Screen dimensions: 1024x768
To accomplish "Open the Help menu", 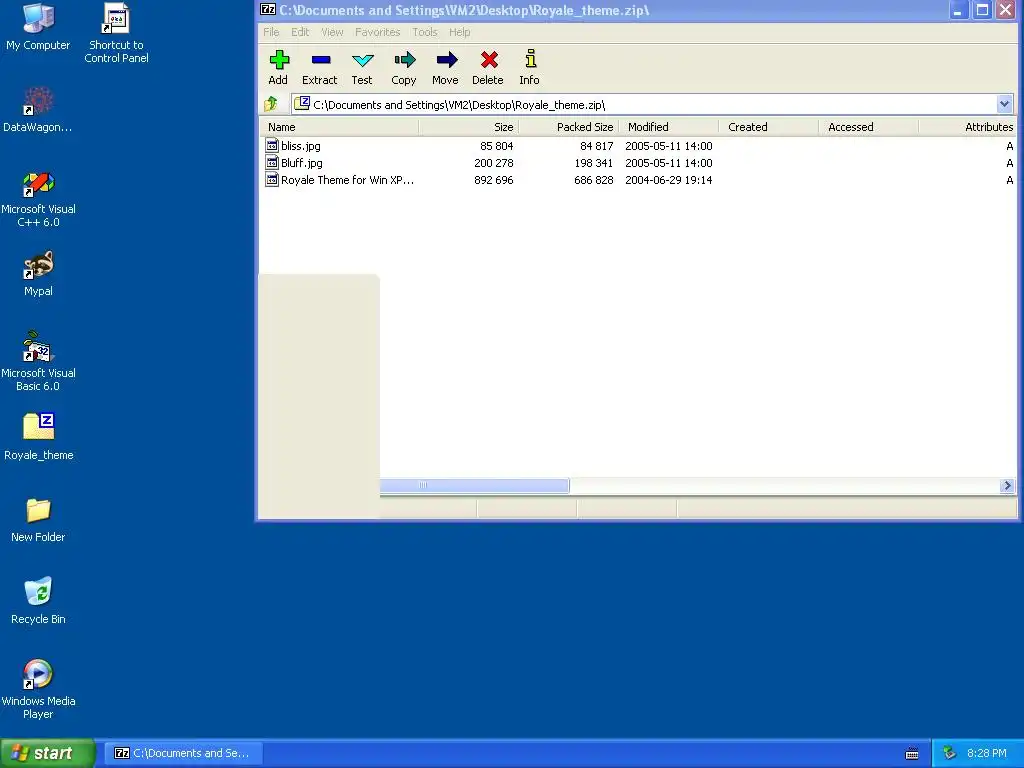I will click(459, 32).
